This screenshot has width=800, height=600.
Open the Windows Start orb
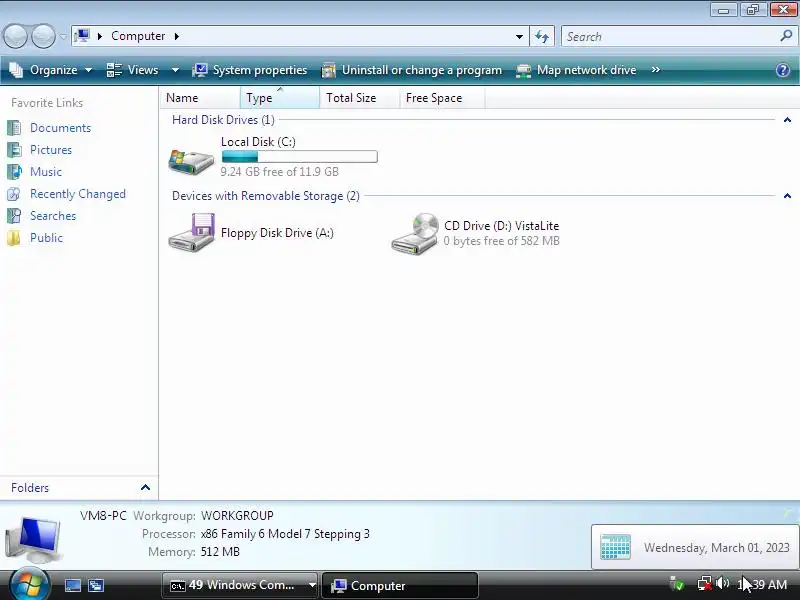coord(30,584)
